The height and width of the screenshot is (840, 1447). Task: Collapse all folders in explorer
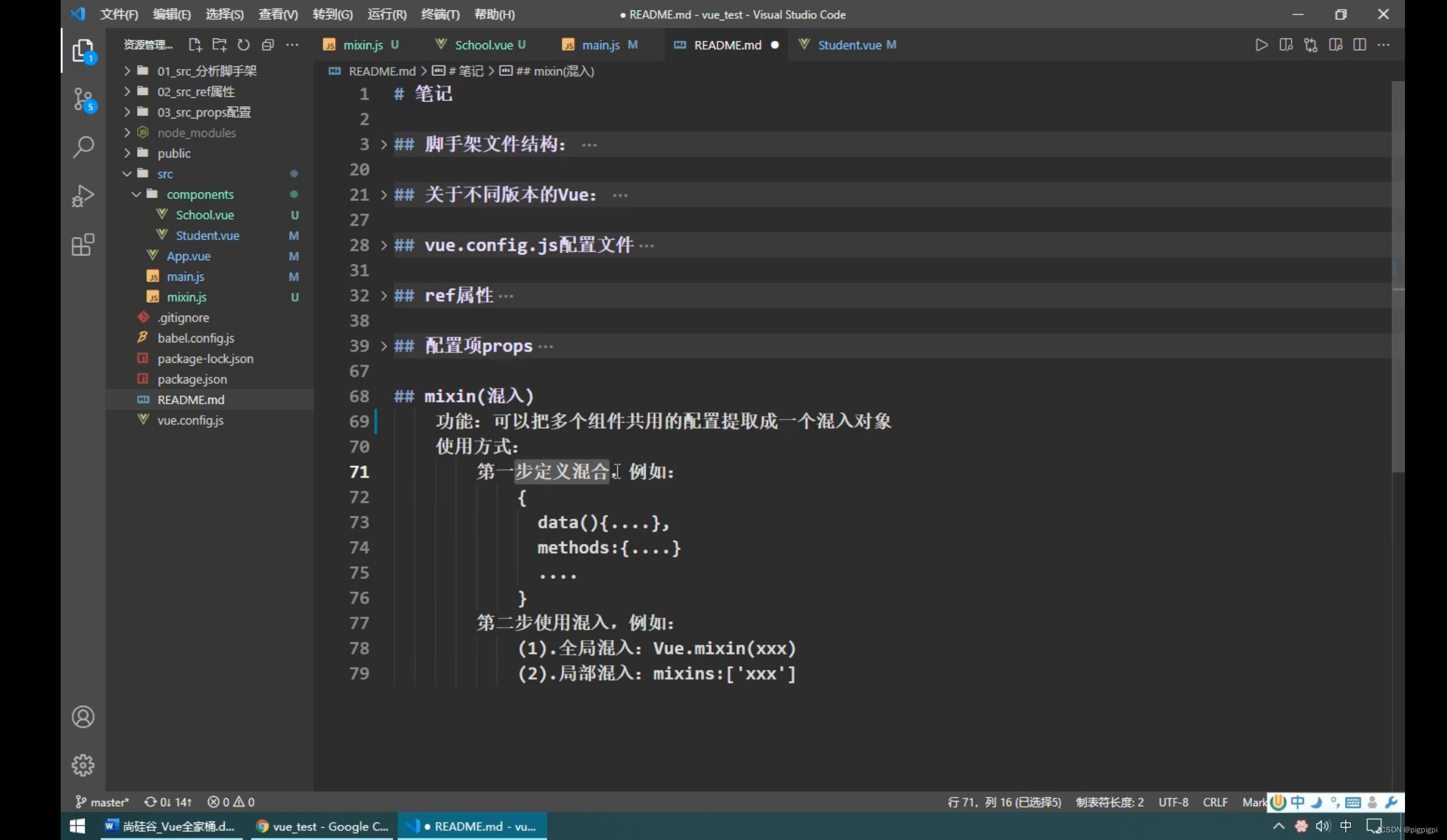(x=268, y=45)
